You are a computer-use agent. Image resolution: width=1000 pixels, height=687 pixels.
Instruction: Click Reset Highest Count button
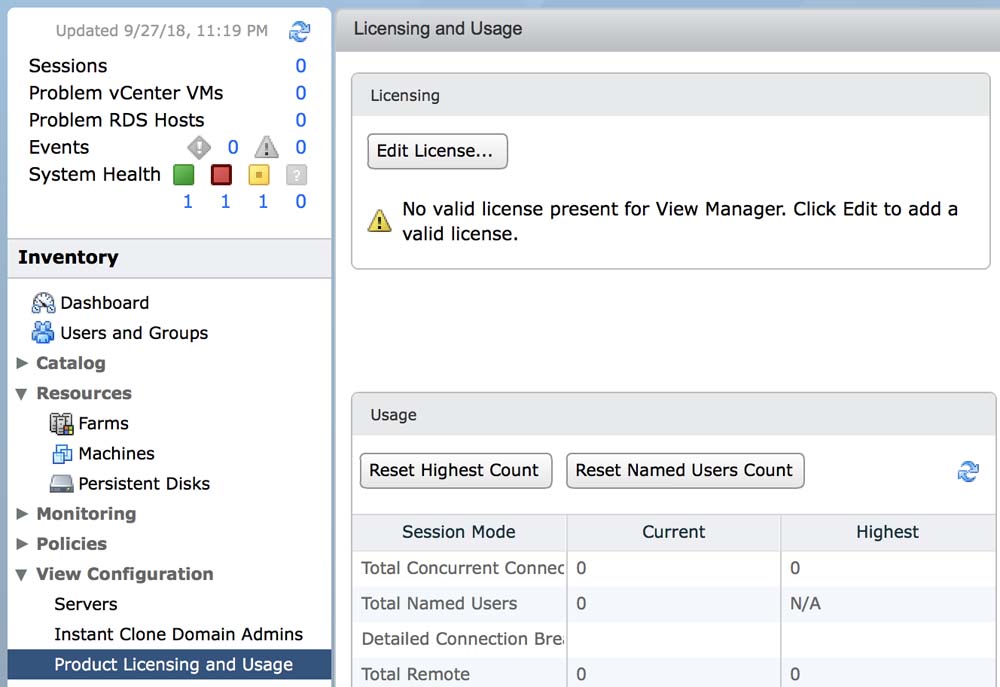455,470
